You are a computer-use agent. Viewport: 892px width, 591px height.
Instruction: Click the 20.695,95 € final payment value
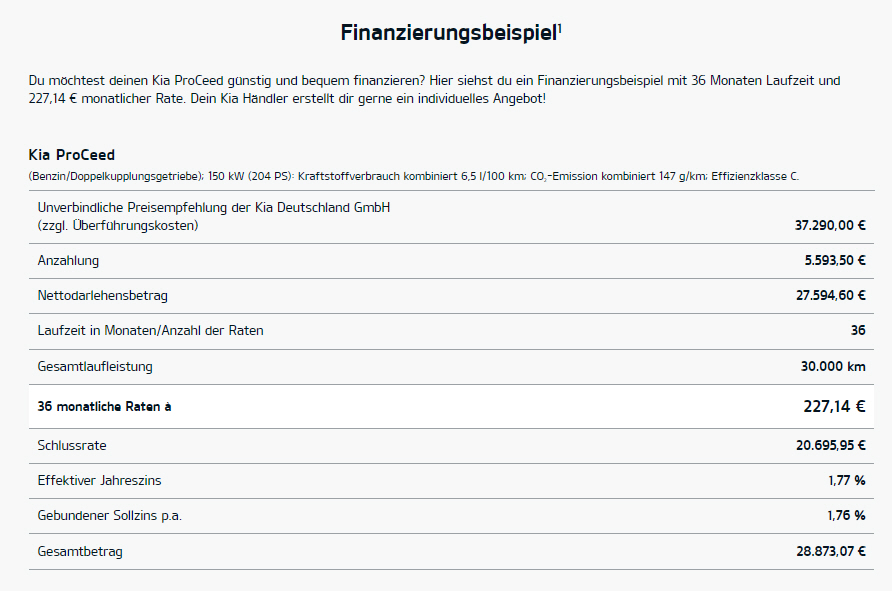[x=831, y=445]
